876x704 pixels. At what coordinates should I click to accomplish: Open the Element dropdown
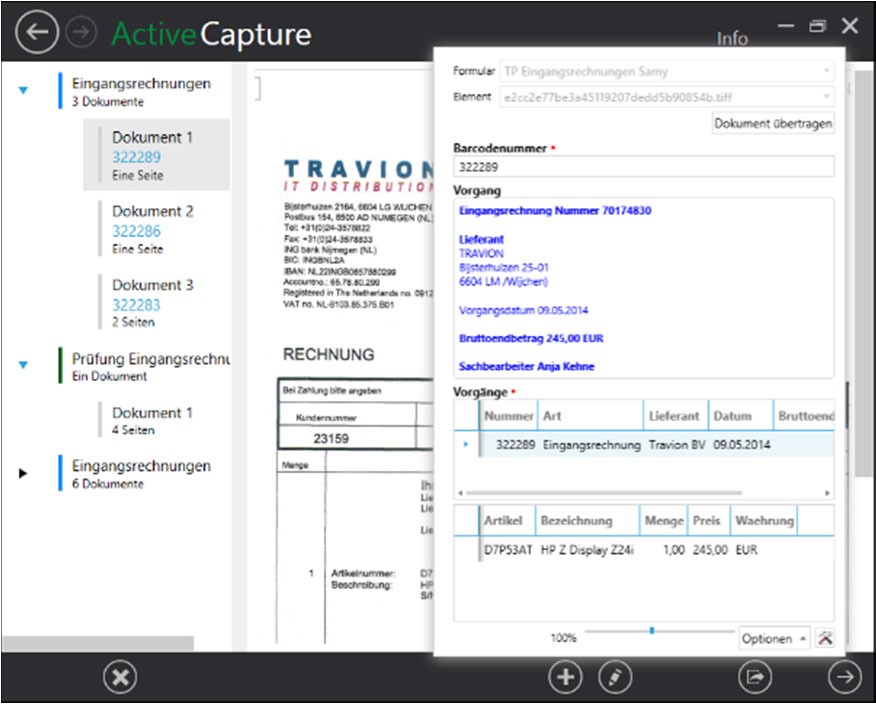[828, 97]
